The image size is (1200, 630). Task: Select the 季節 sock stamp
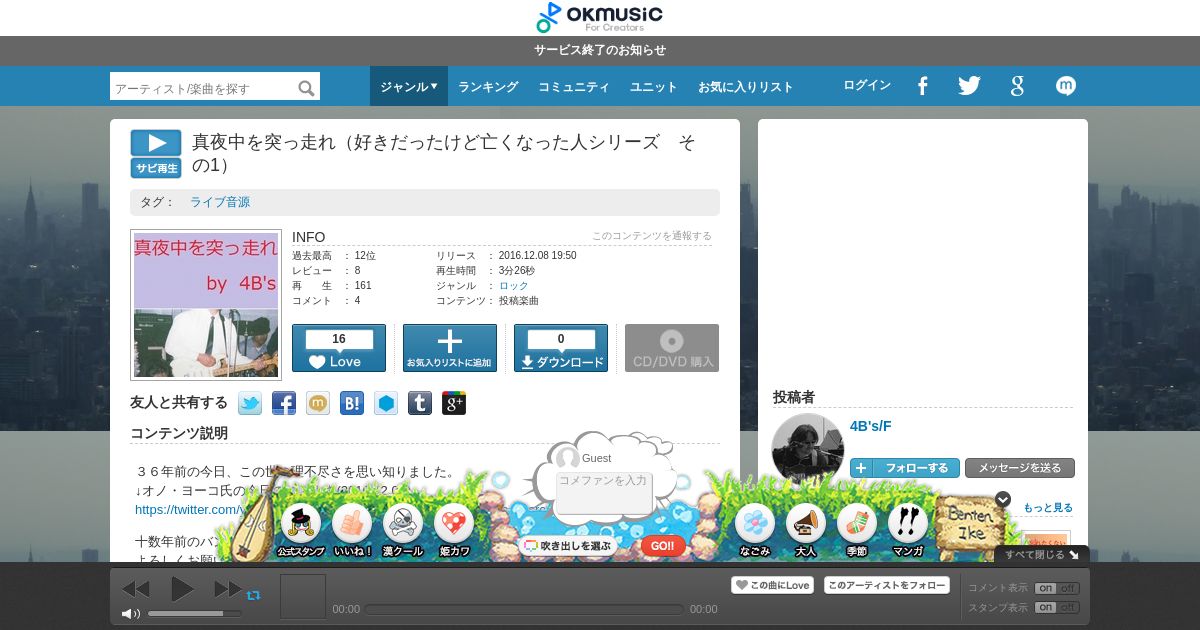[857, 530]
